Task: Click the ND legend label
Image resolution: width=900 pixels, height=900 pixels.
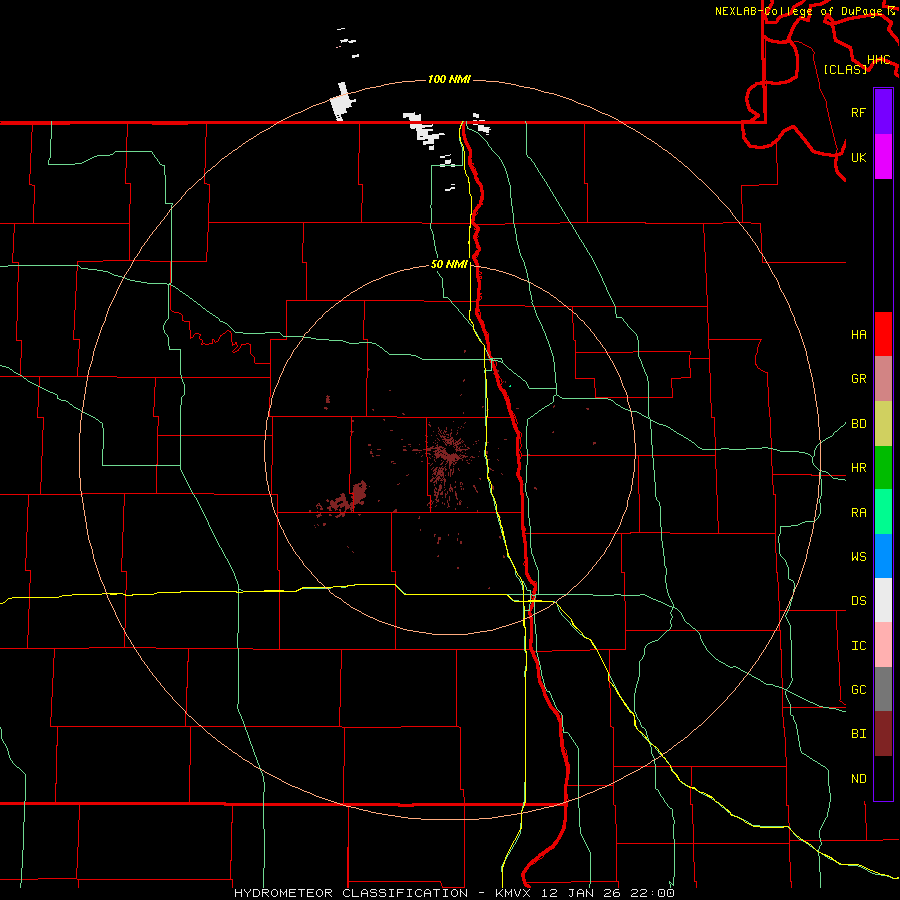Action: click(x=858, y=778)
